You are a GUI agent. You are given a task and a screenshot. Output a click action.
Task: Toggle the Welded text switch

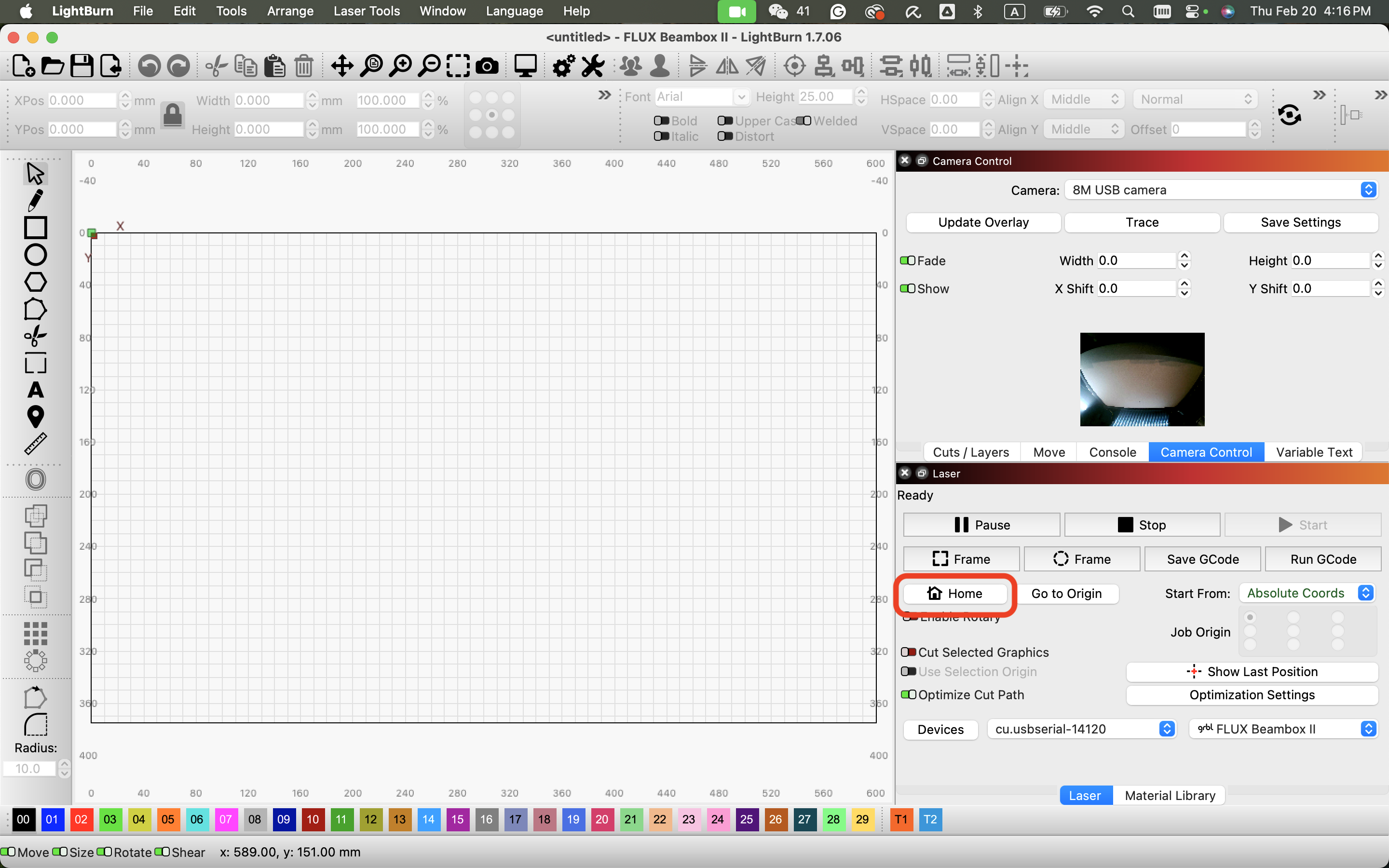(x=803, y=121)
